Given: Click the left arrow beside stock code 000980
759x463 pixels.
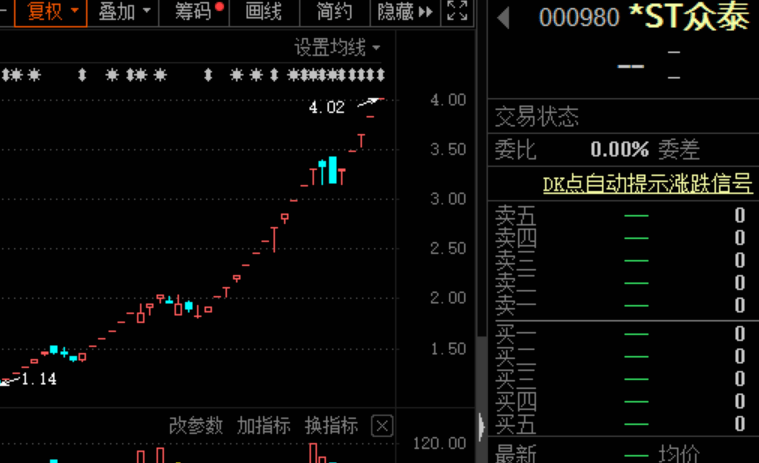Looking at the screenshot, I should click(503, 17).
